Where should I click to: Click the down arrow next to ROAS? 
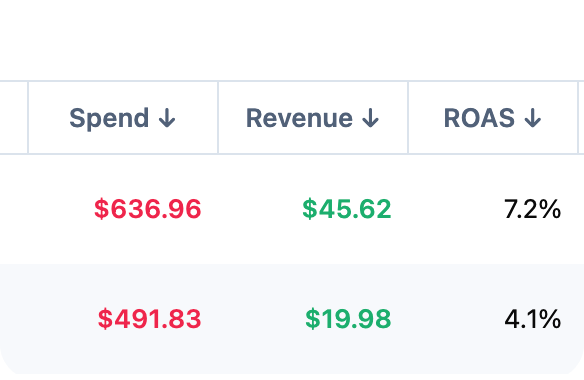(x=533, y=118)
